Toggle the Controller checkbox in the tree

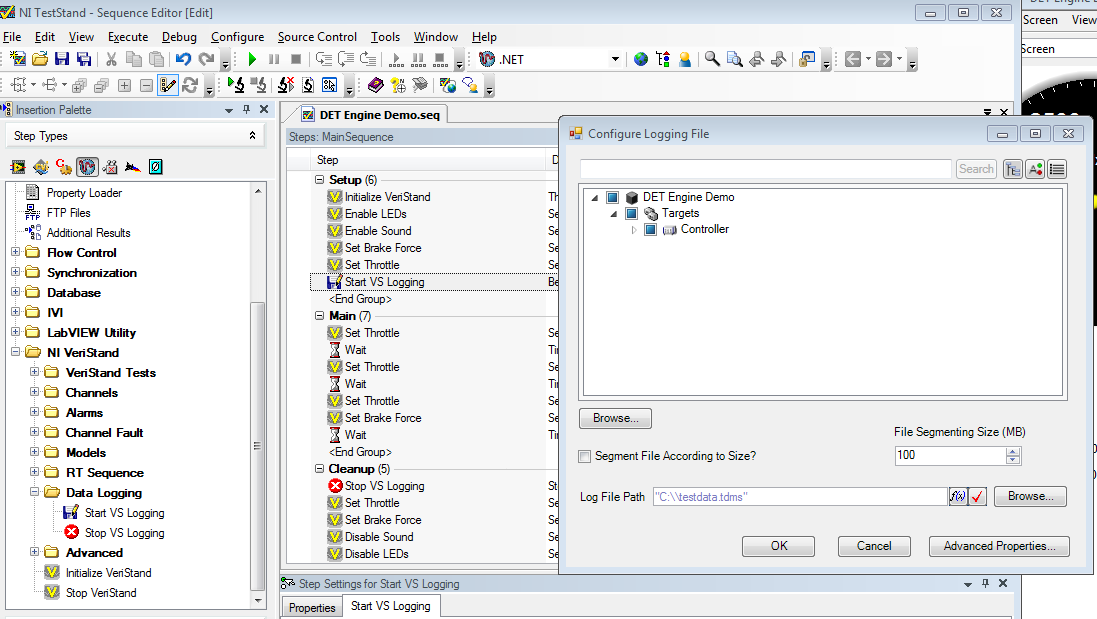650,230
